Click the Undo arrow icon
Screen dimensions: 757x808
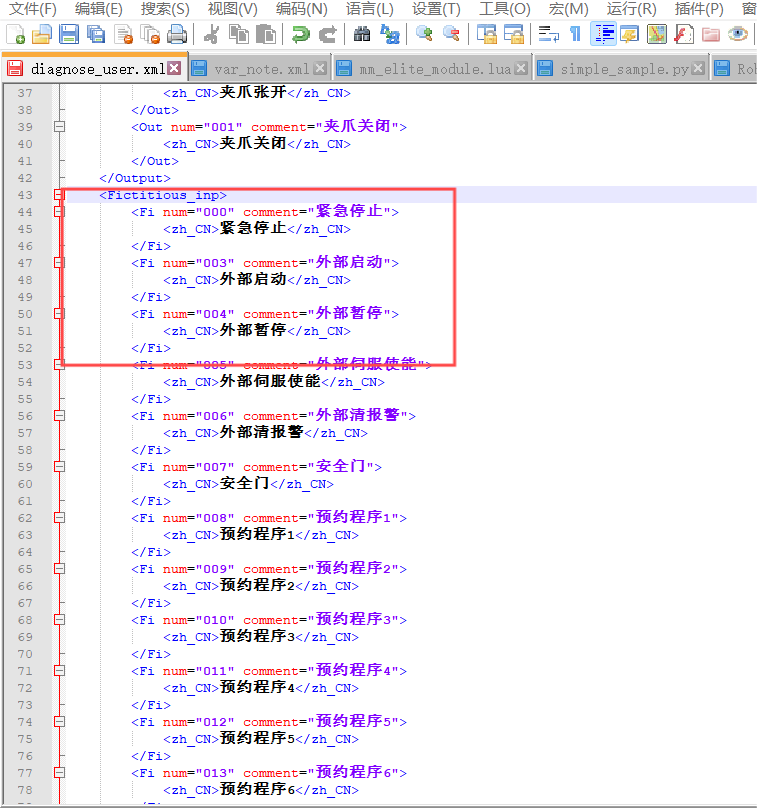tap(300, 34)
